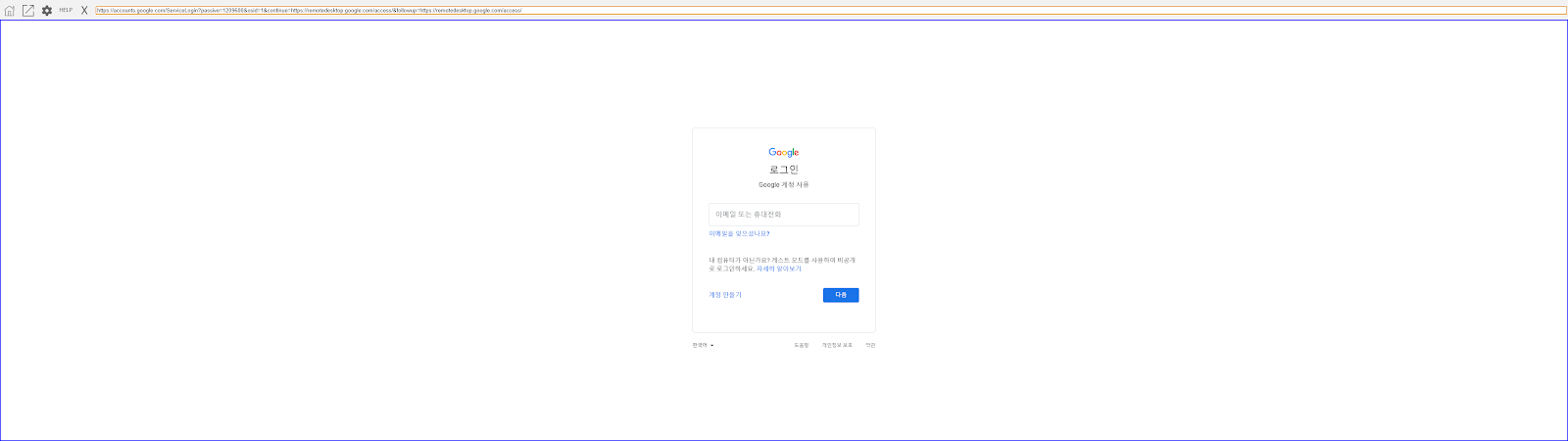Open the '개인정보 보호' privacy footer link
1568x441 pixels.
point(837,345)
